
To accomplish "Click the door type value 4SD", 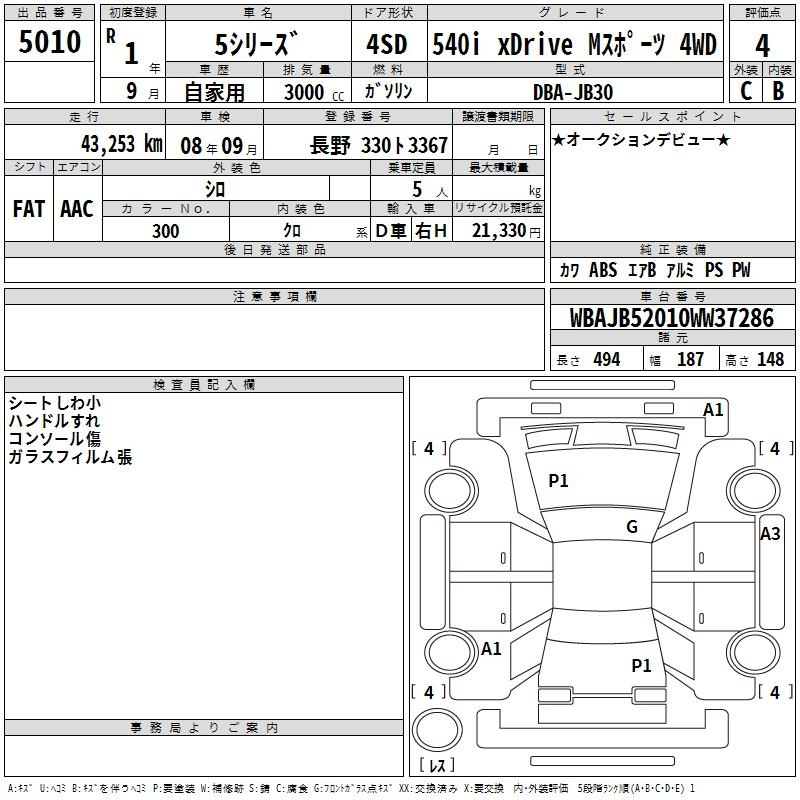I will (387, 44).
